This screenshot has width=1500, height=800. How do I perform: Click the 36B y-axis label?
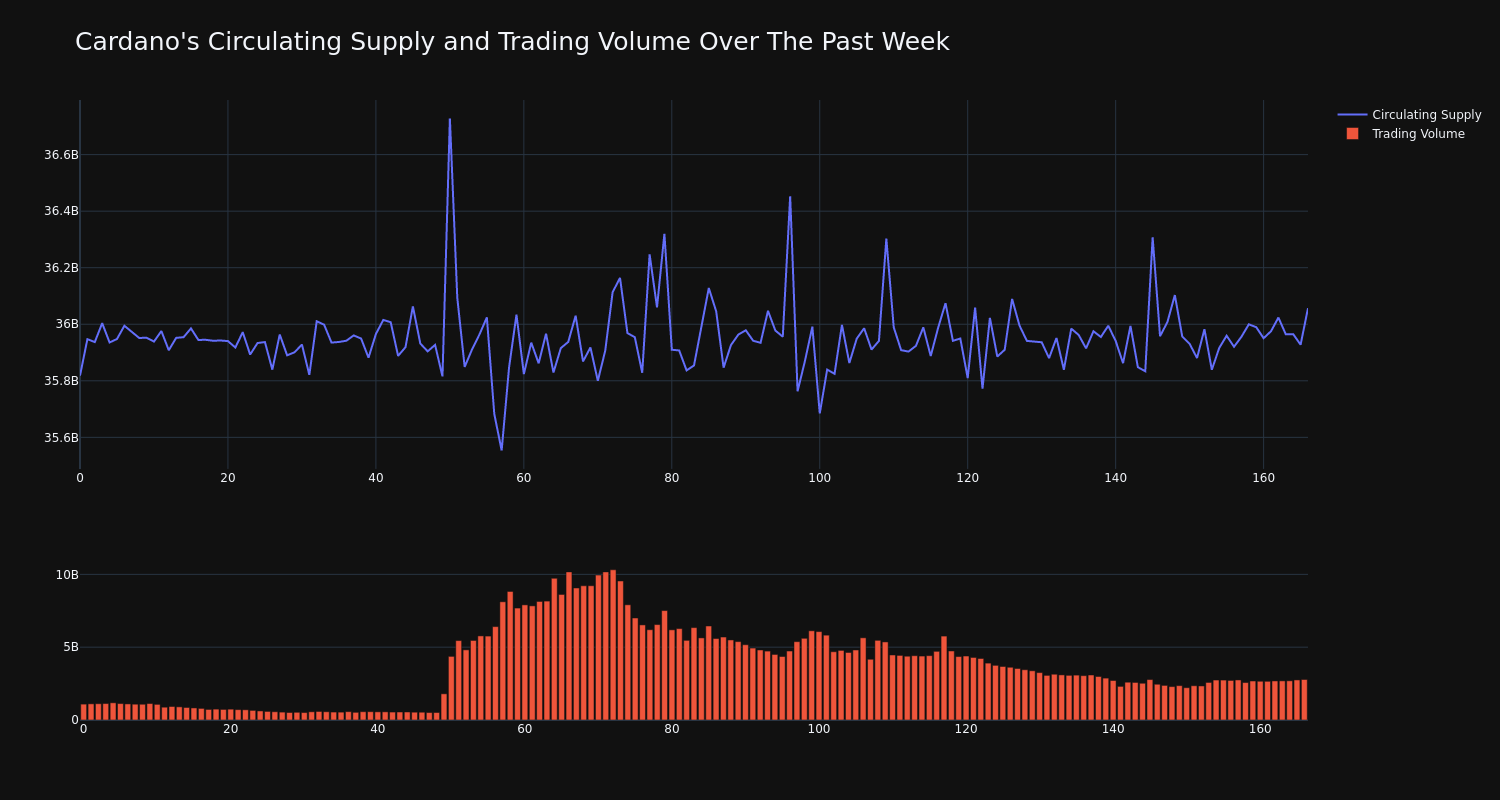[x=67, y=324]
